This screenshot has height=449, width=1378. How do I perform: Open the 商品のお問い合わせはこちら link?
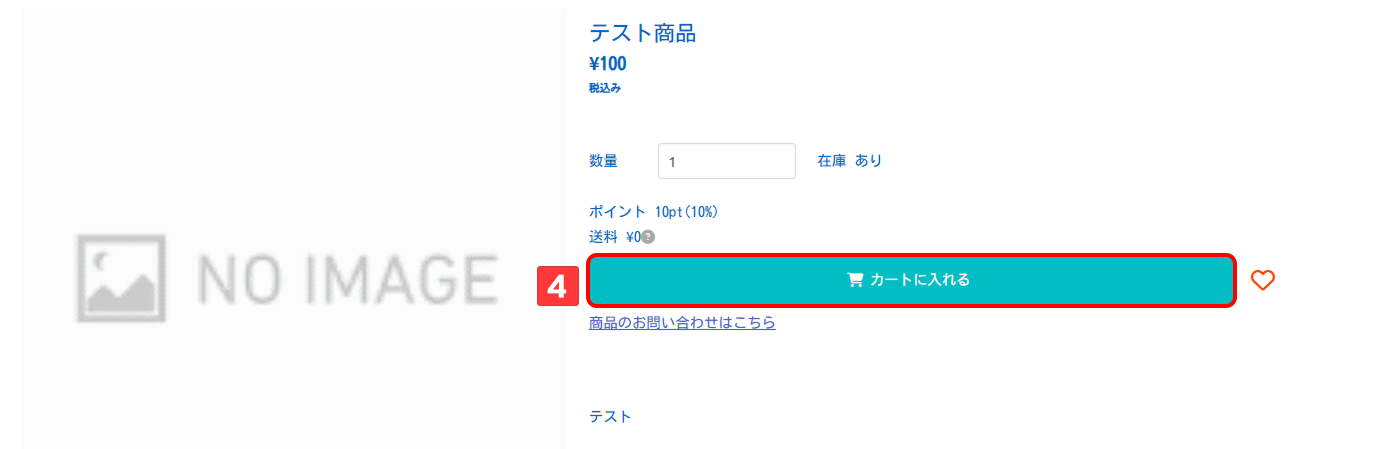coord(682,323)
